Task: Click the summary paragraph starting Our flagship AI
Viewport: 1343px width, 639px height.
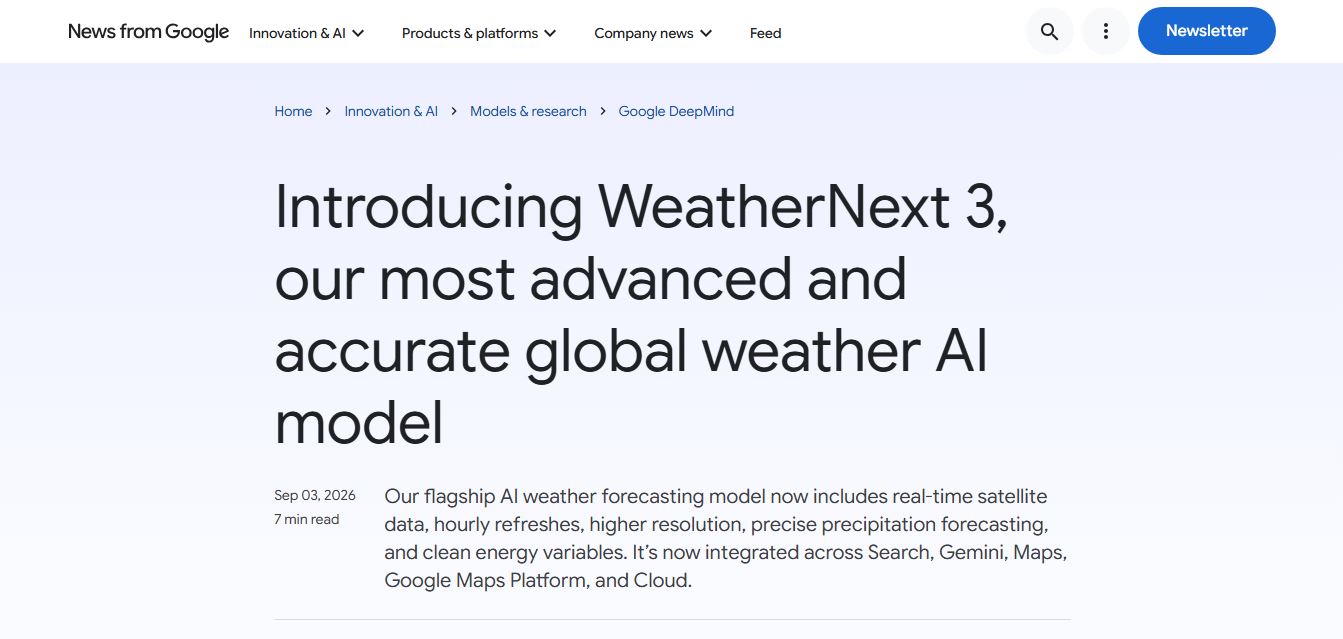Action: point(726,538)
